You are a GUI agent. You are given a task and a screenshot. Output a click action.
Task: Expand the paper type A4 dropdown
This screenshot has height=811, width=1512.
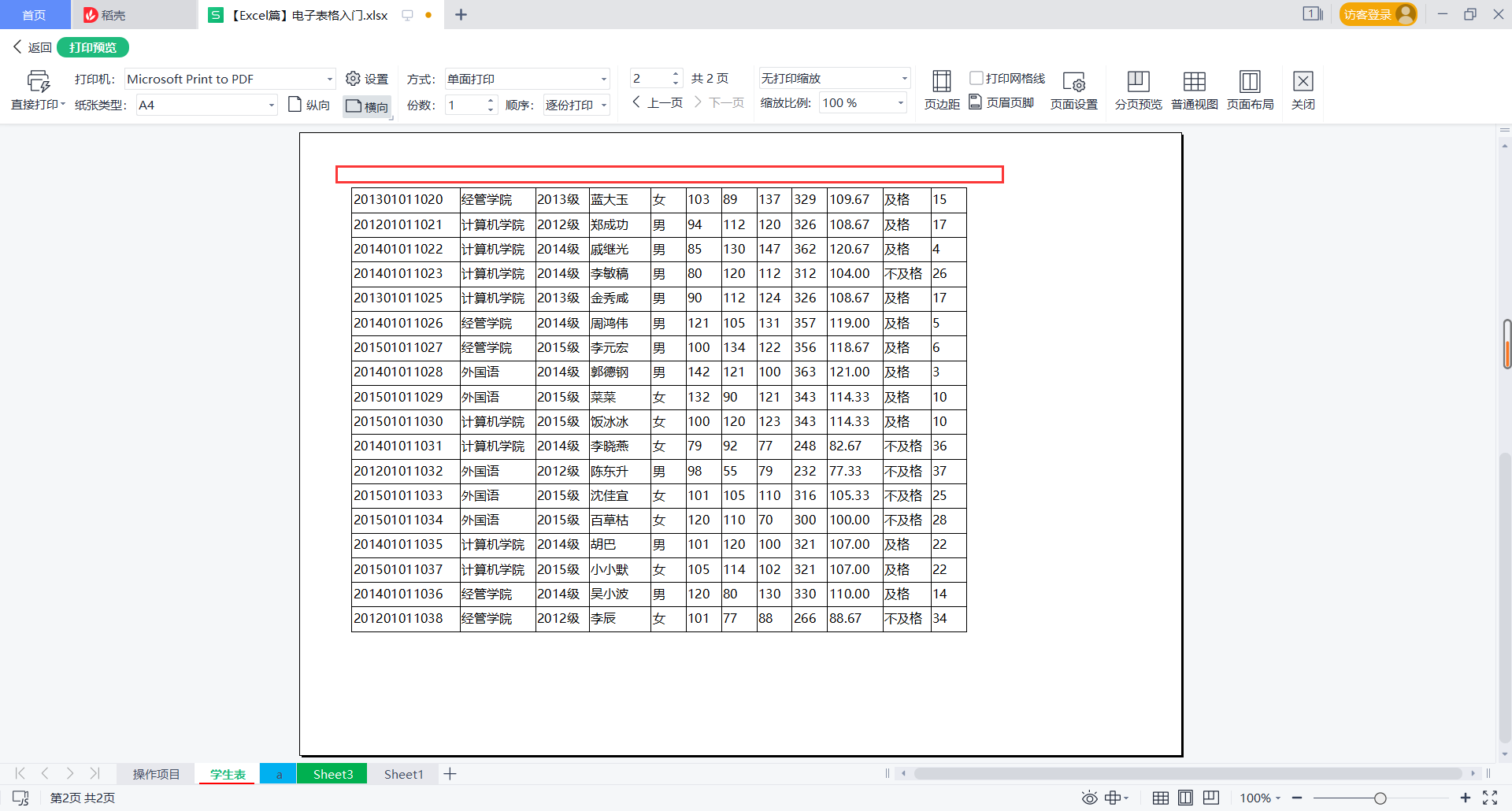[272, 105]
